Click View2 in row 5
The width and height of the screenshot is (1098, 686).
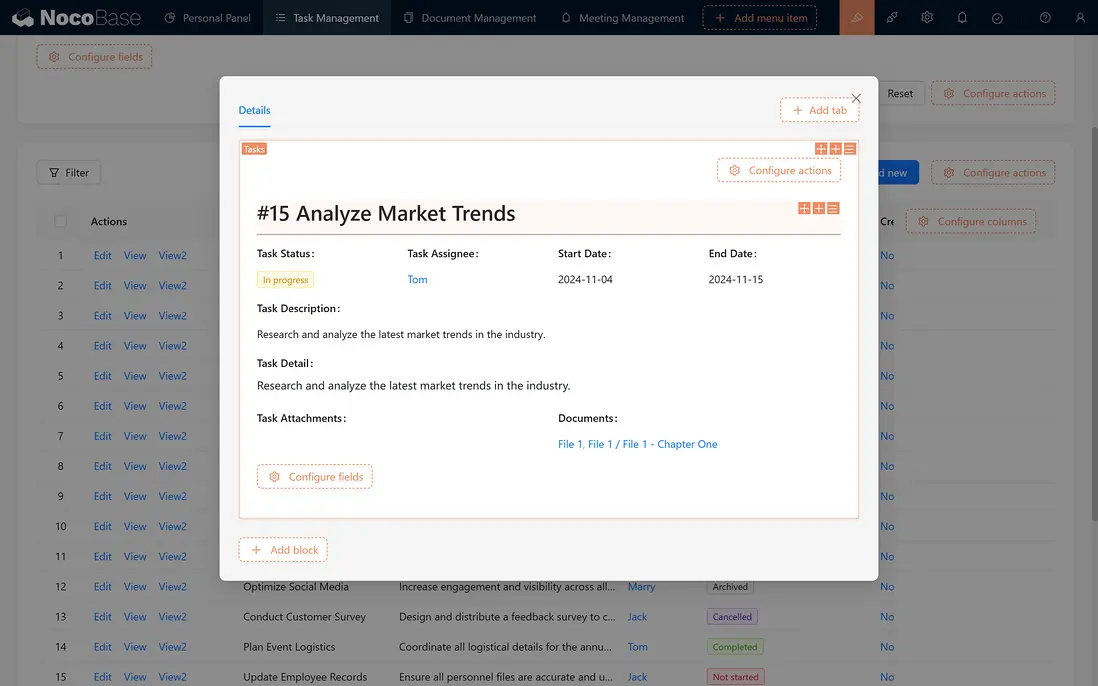coord(172,376)
